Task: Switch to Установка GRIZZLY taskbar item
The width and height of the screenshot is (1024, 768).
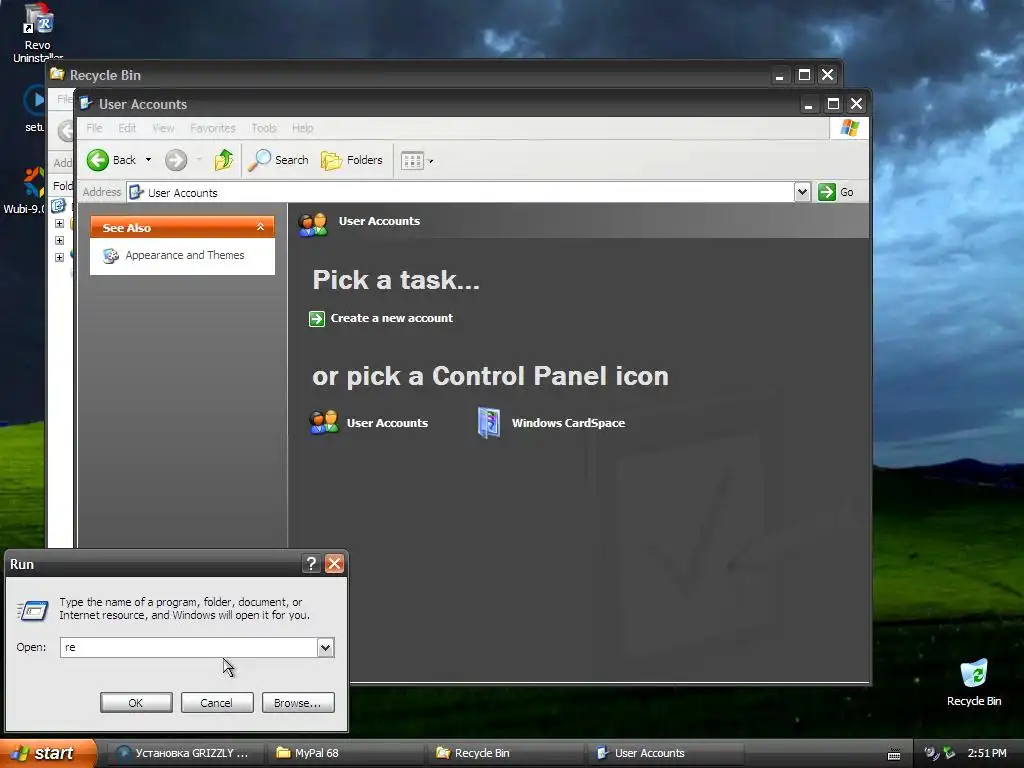Action: coord(184,753)
